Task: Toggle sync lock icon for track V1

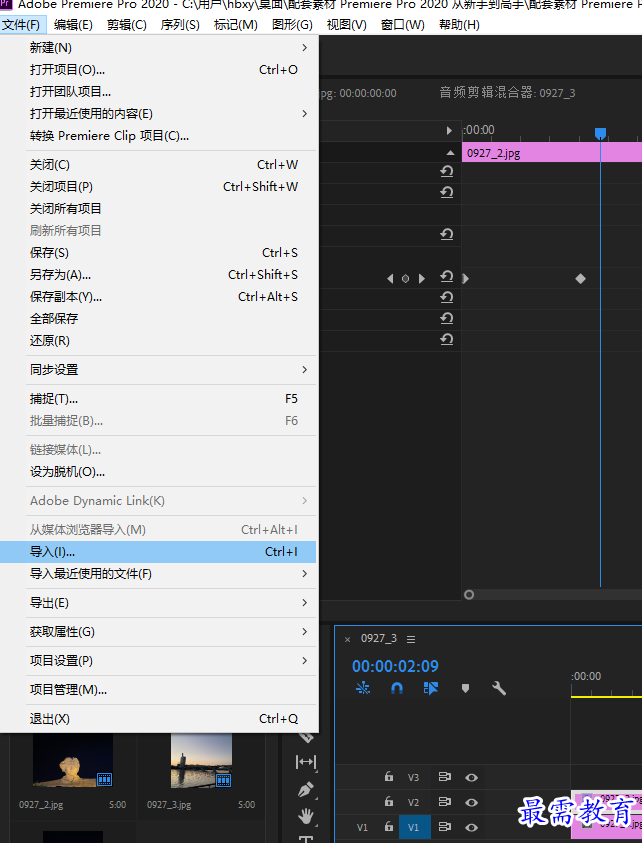Action: [445, 827]
